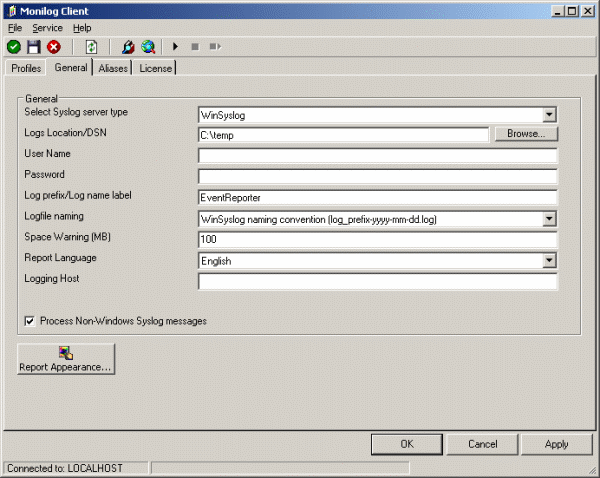Click the 'Connected to: LOCALHOST' status text
This screenshot has height=478, width=600.
pyautogui.click(x=65, y=468)
